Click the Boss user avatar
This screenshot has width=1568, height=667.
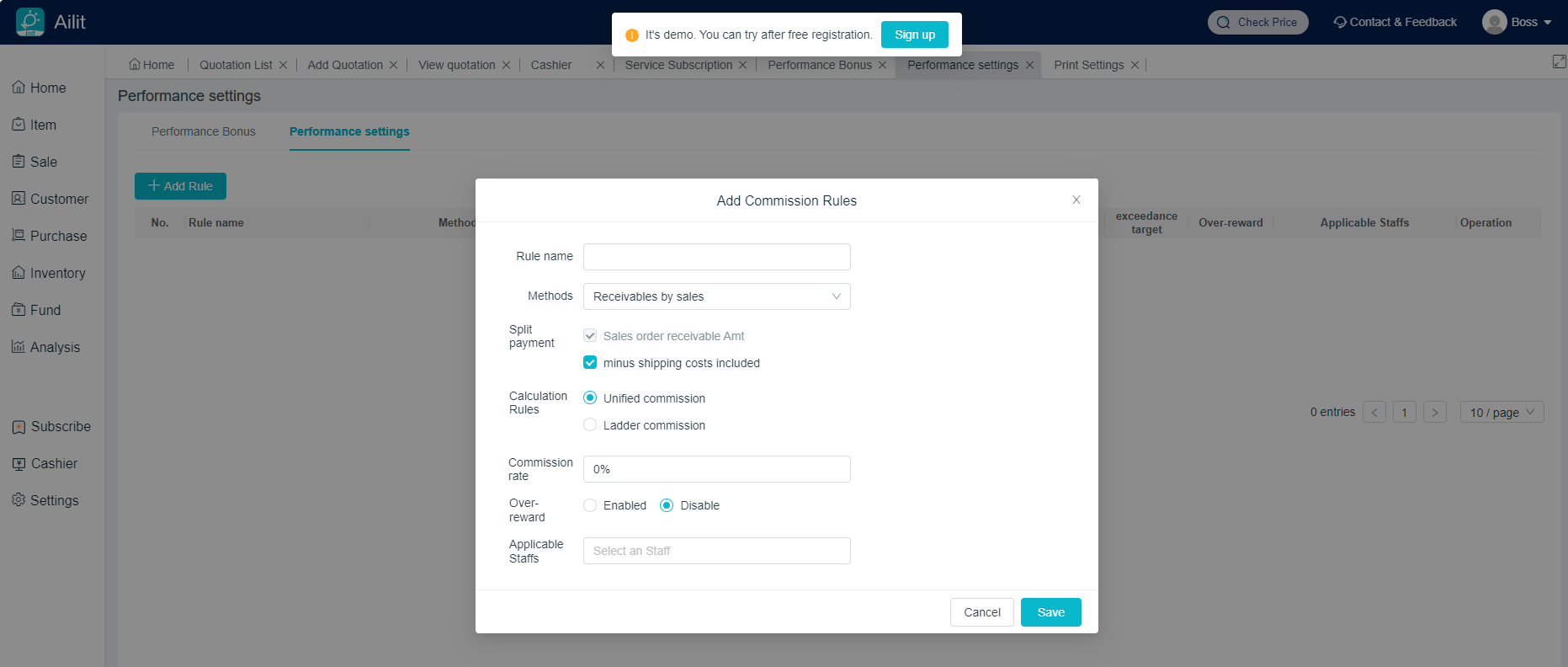pos(1494,22)
